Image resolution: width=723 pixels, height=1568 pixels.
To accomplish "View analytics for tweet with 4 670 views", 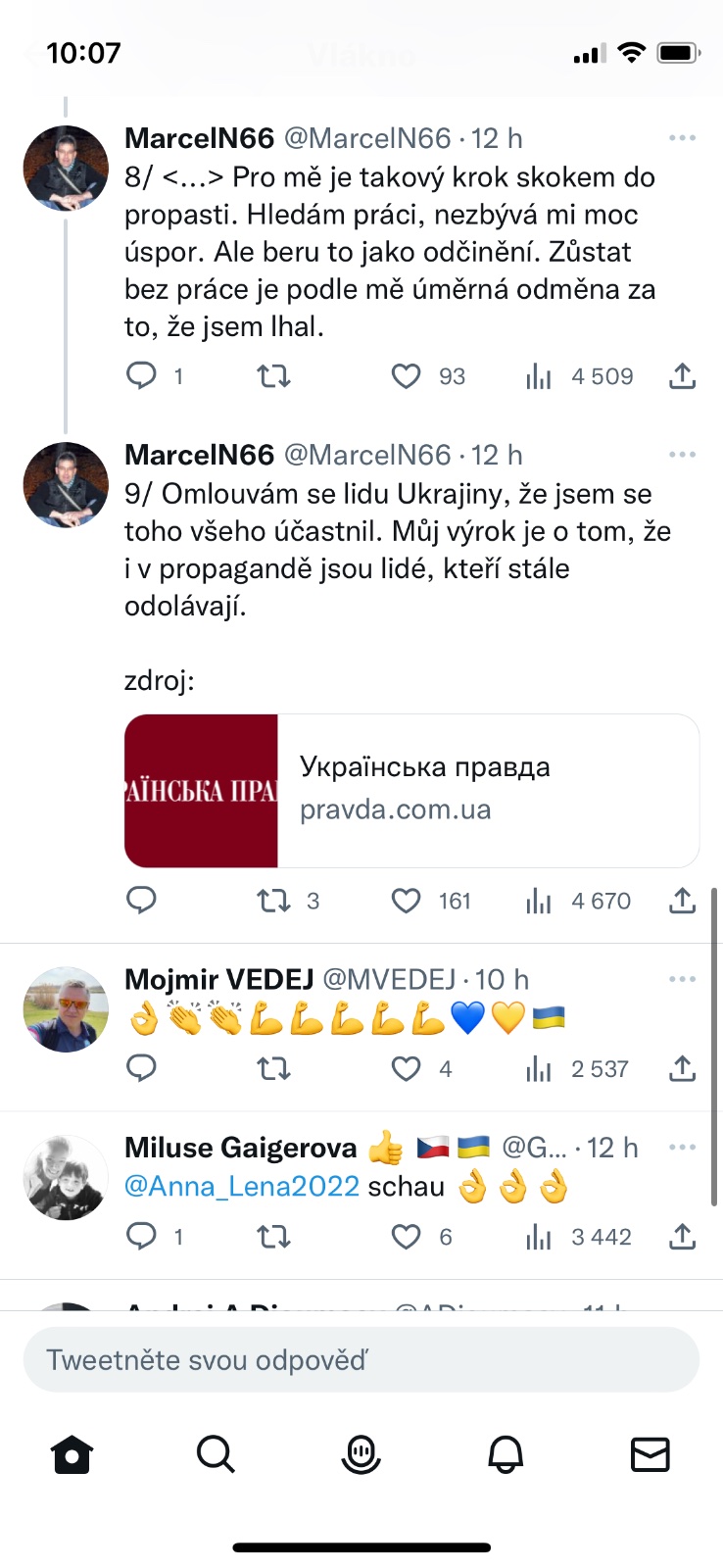I will tap(539, 901).
